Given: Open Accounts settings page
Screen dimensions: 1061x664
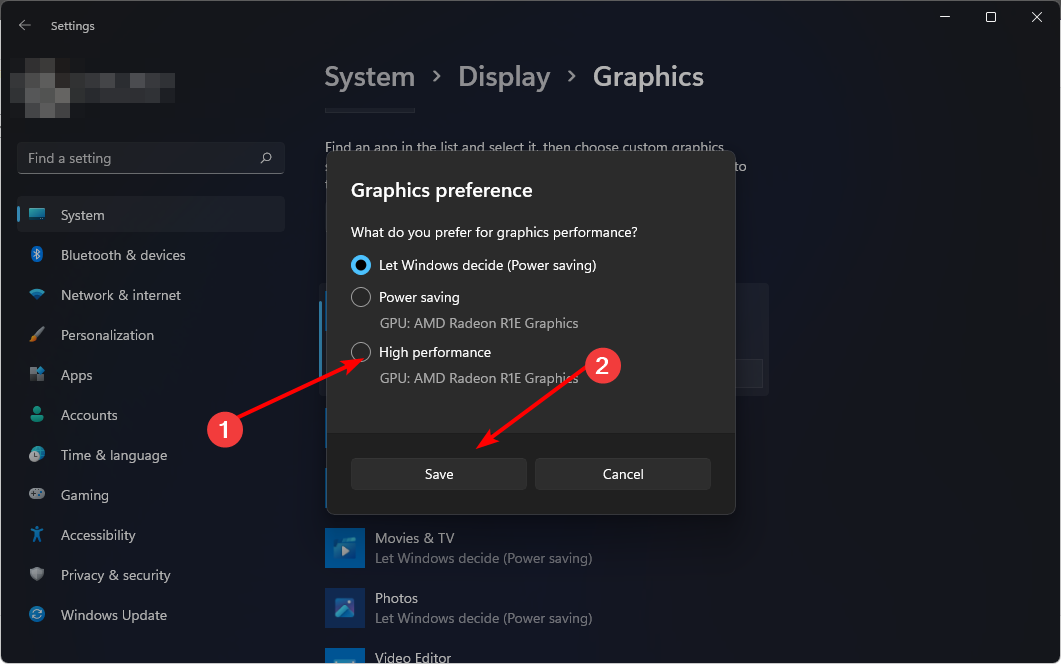Looking at the screenshot, I should tap(150, 414).
